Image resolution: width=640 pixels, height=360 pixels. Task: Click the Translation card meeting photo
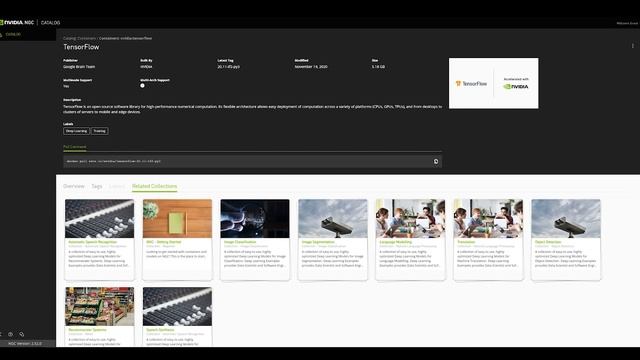pyautogui.click(x=488, y=218)
